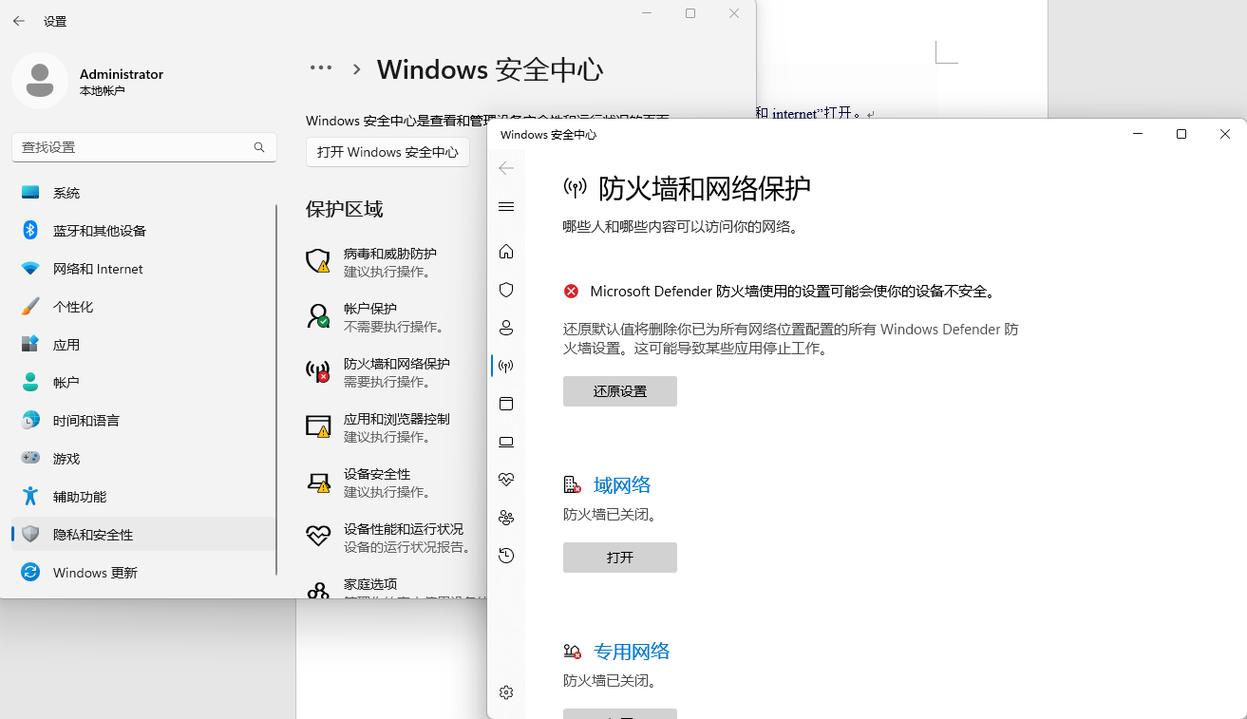Open 病毒和威胁防护 shield icon in Security sidebar
Viewport: 1247px width, 719px height.
[506, 289]
